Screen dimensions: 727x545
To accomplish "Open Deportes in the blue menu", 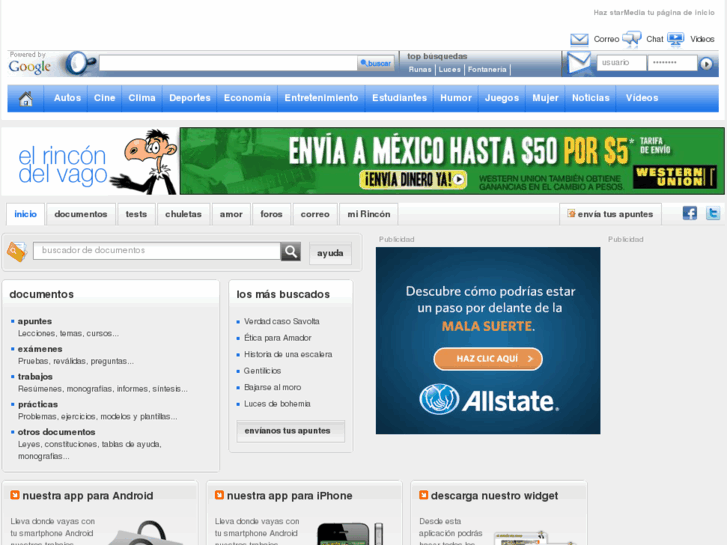I will click(190, 98).
